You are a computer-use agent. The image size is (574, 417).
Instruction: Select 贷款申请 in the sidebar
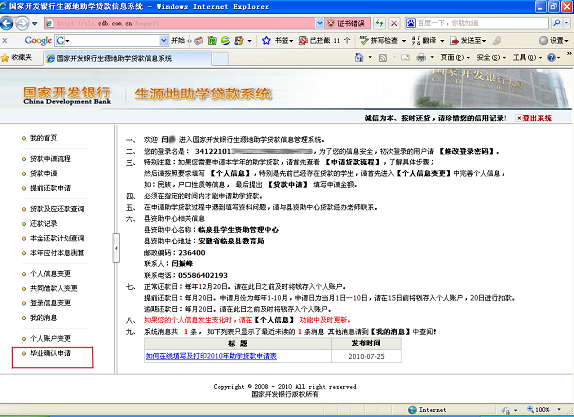pos(44,173)
